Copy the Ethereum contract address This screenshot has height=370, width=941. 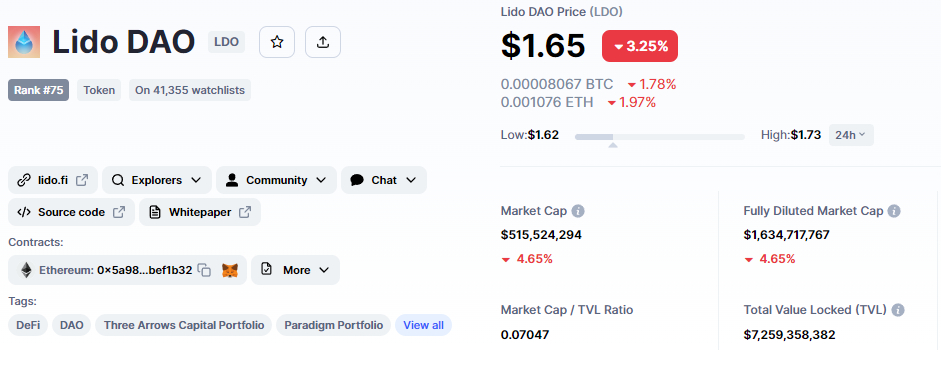tap(205, 270)
